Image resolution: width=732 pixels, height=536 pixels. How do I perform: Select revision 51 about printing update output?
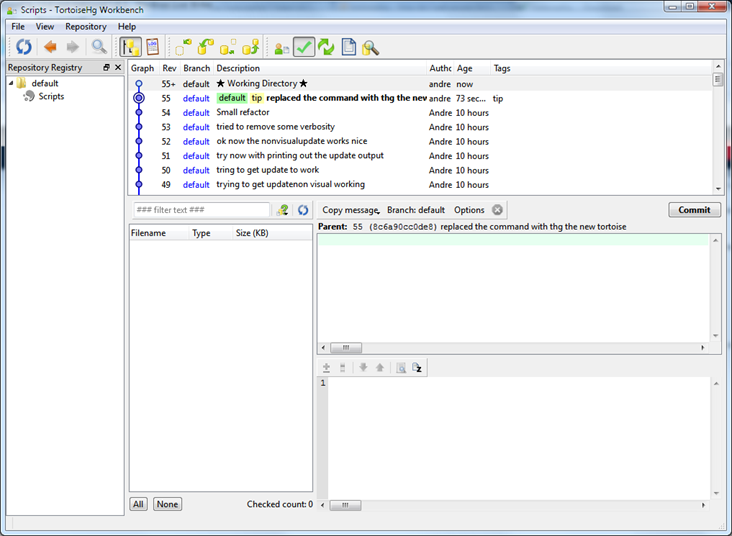(420, 156)
